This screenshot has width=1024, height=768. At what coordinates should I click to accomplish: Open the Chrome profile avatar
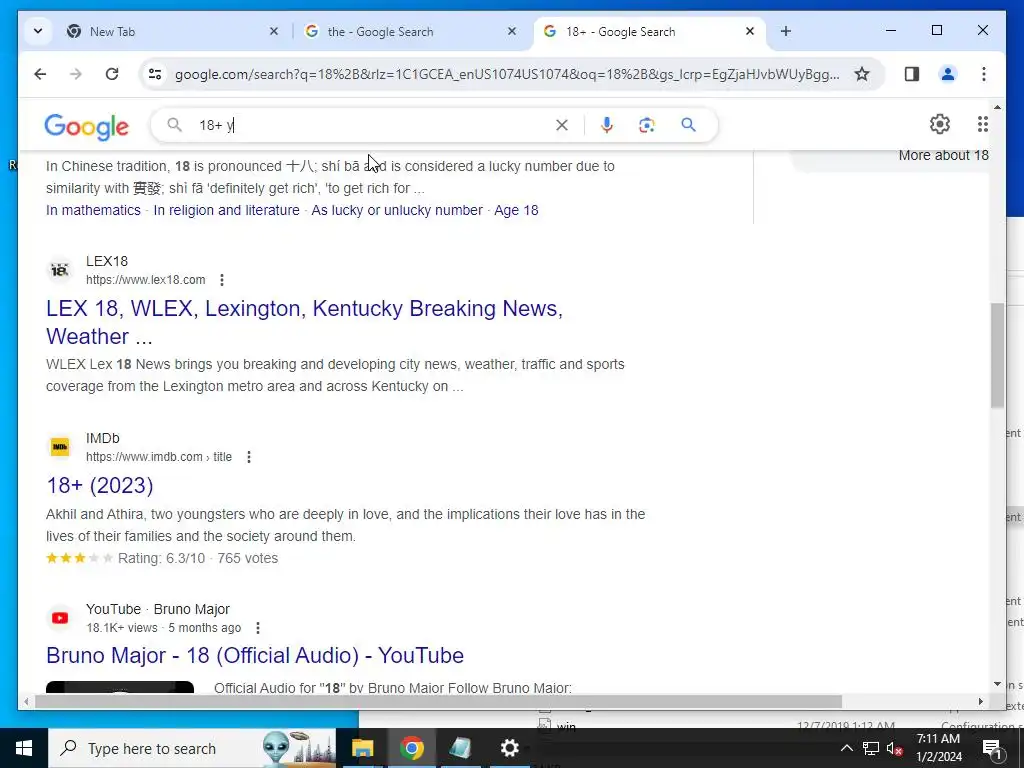pyautogui.click(x=948, y=74)
